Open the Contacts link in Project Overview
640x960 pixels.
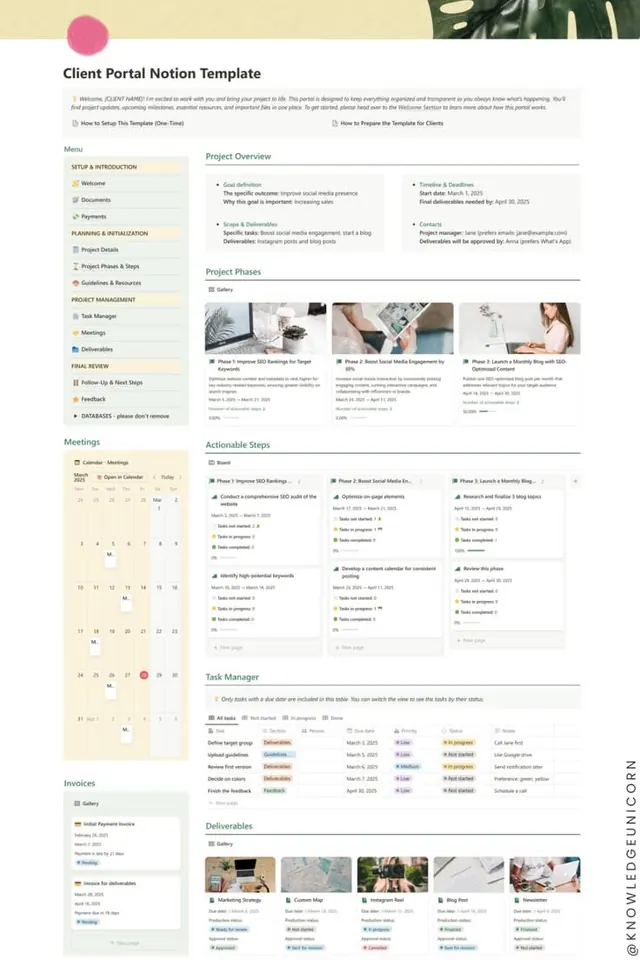pos(430,224)
